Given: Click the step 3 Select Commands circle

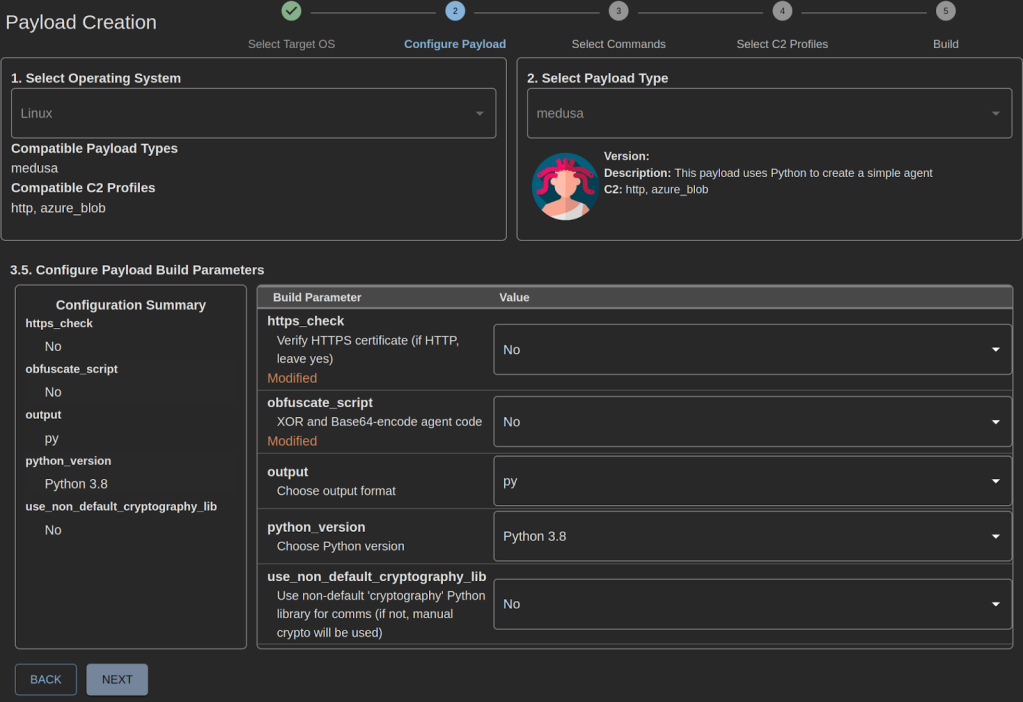Looking at the screenshot, I should coord(618,11).
